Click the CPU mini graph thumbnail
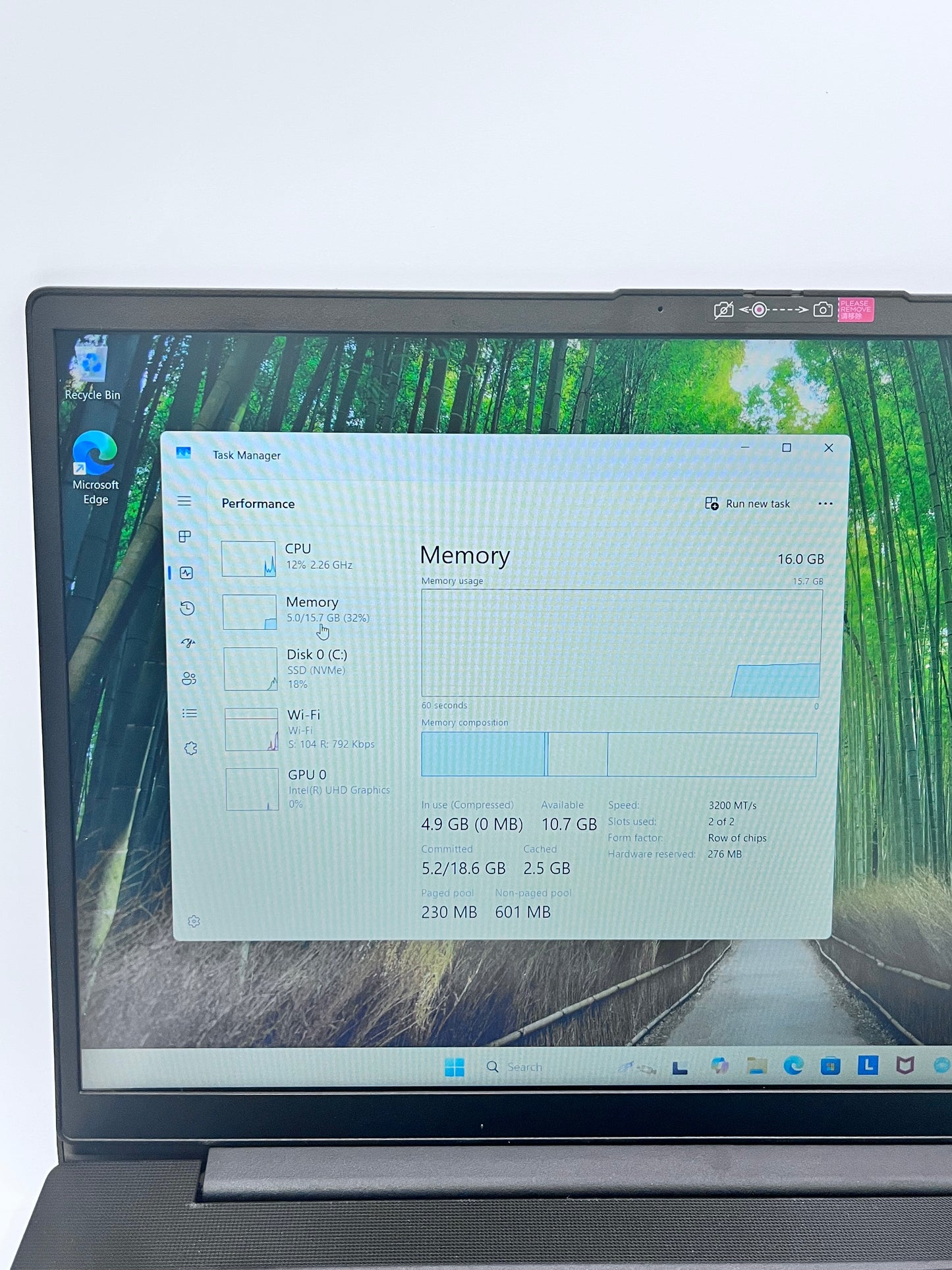The width and height of the screenshot is (952, 1270). (x=248, y=559)
